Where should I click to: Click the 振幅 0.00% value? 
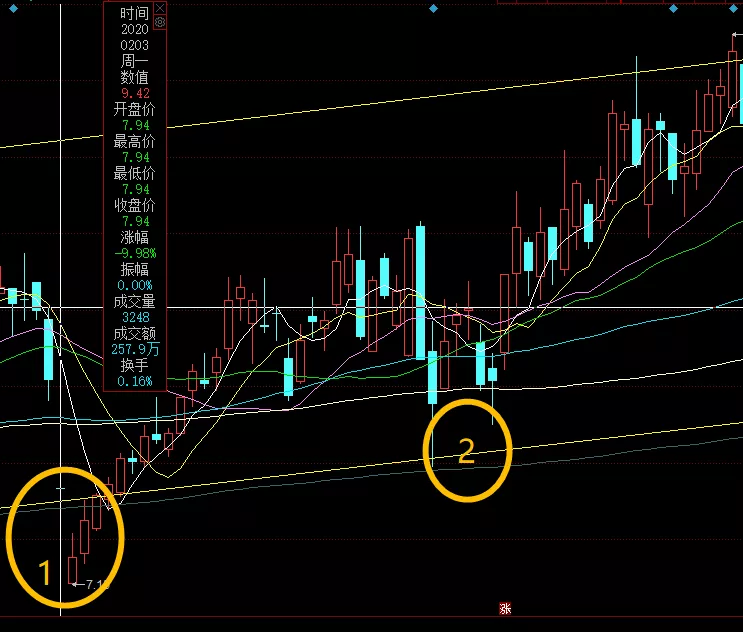tap(134, 285)
